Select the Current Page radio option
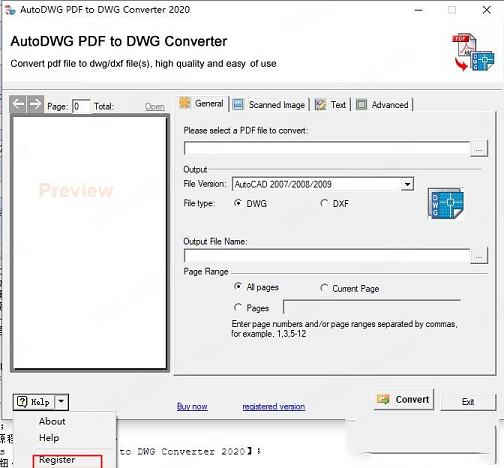This screenshot has width=504, height=468. coord(324,287)
